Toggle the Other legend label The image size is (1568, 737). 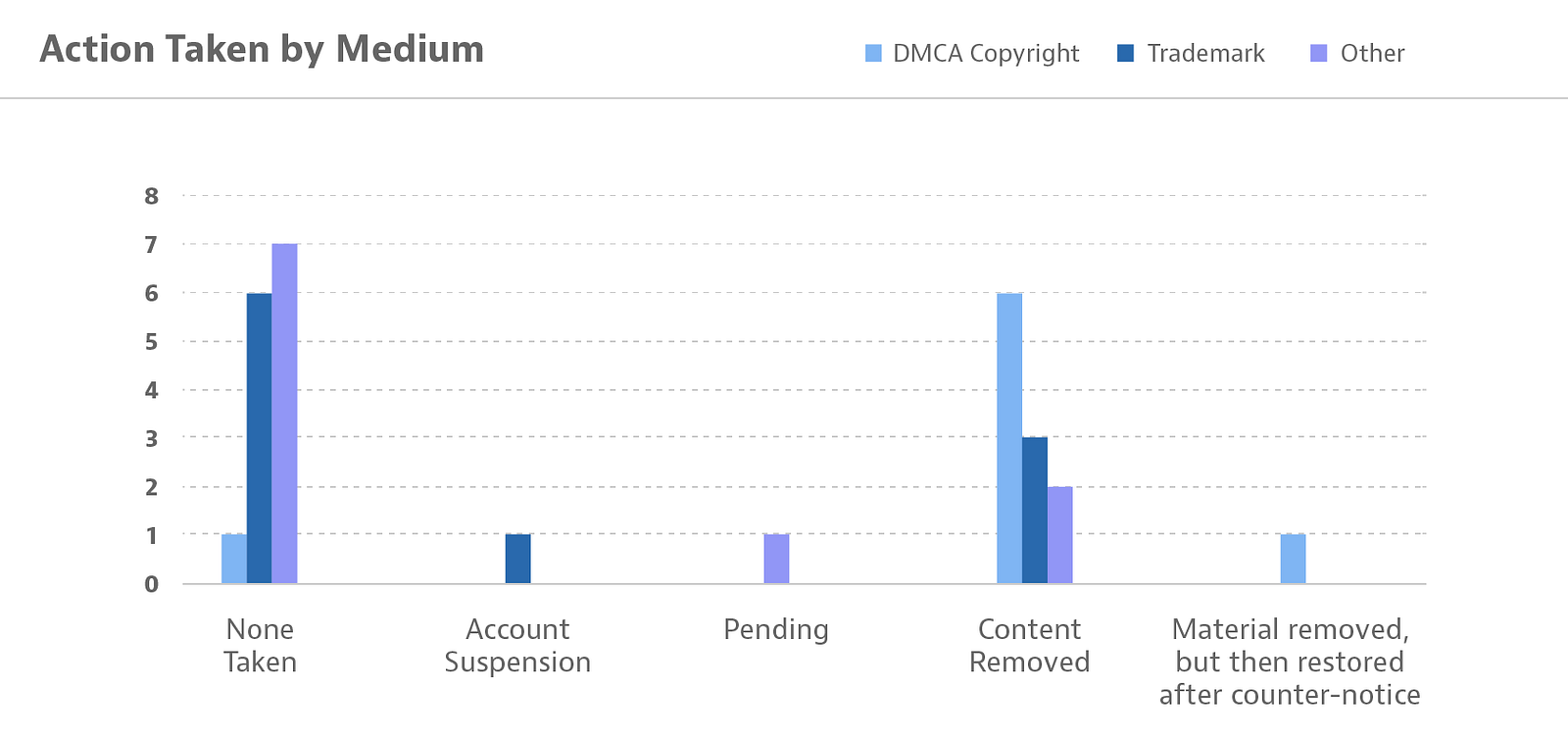tap(1372, 53)
